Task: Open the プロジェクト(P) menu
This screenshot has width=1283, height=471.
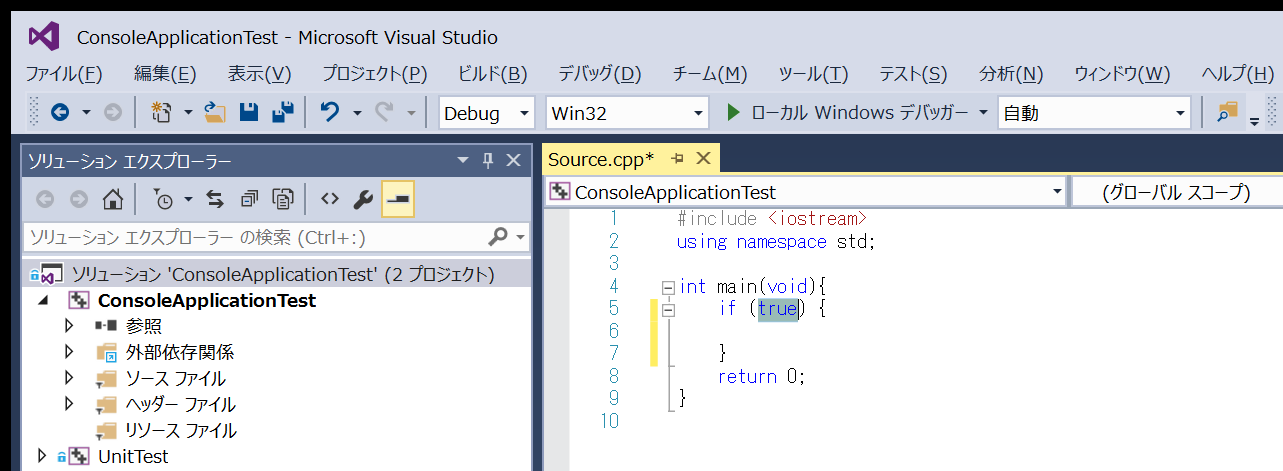Action: [375, 74]
